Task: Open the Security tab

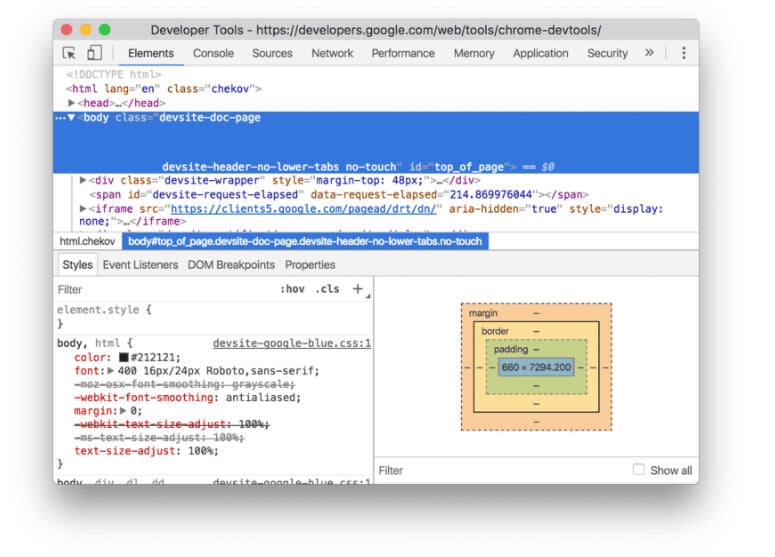Action: [x=607, y=53]
